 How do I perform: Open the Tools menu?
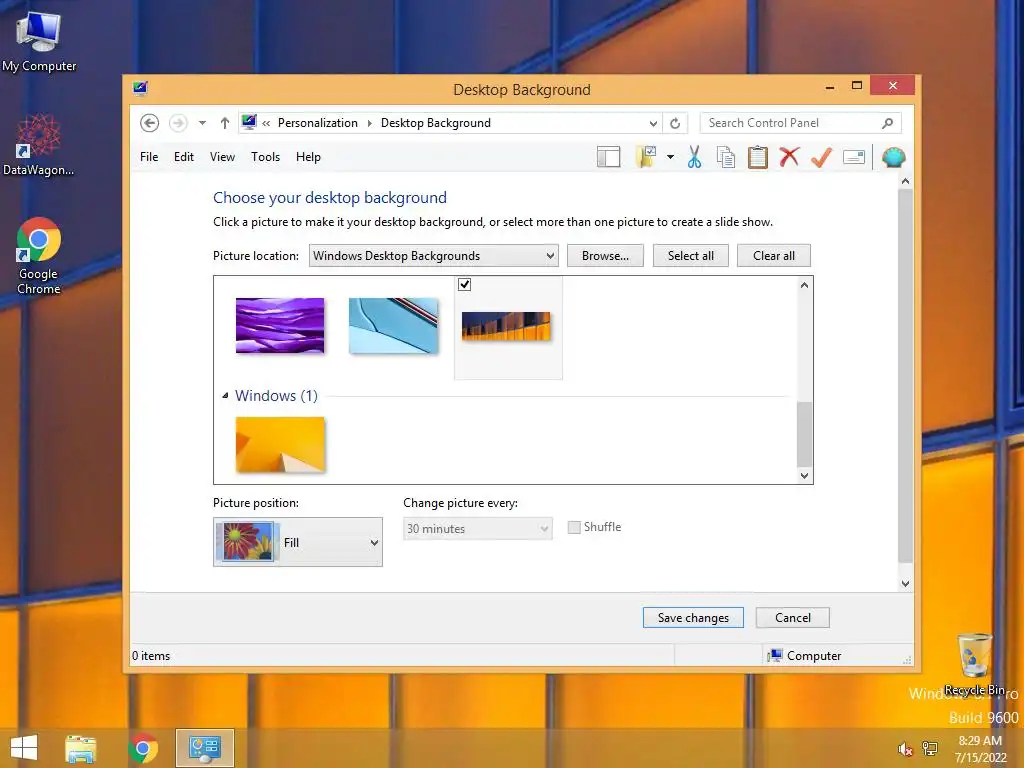pos(265,157)
